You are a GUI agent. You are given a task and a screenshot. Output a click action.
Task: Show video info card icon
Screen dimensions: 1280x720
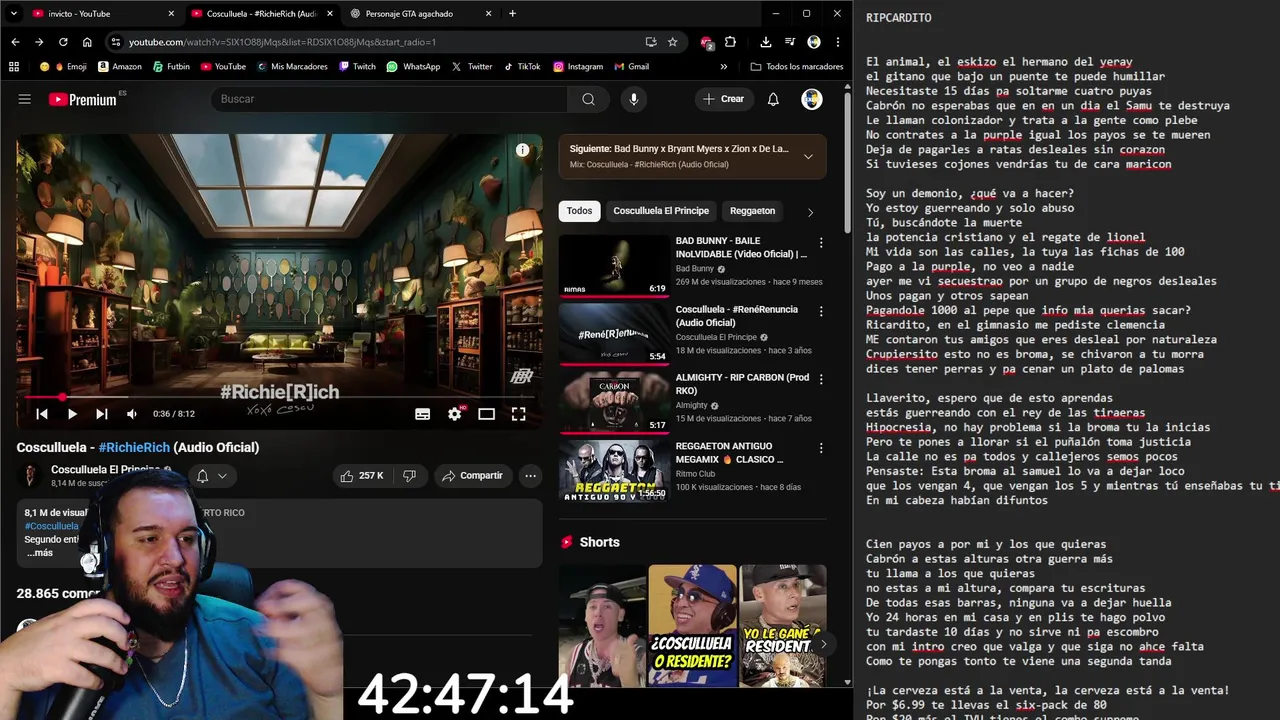522,150
